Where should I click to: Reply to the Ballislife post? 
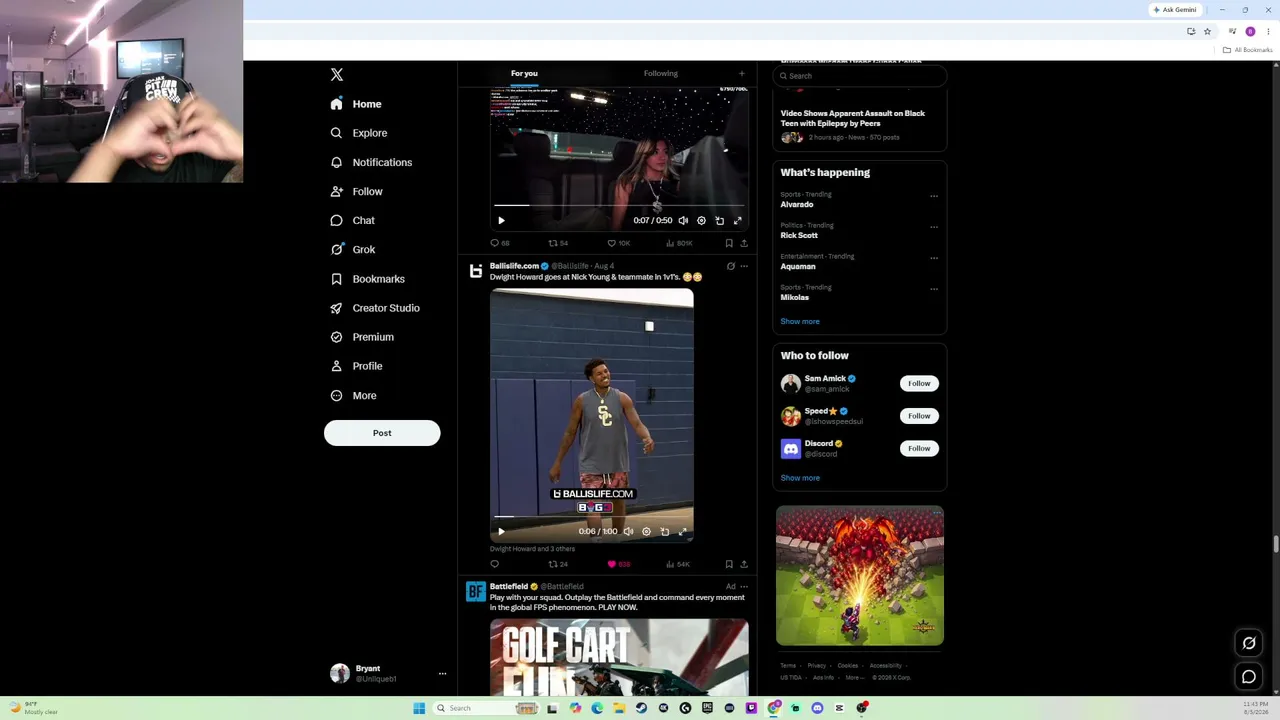(494, 564)
